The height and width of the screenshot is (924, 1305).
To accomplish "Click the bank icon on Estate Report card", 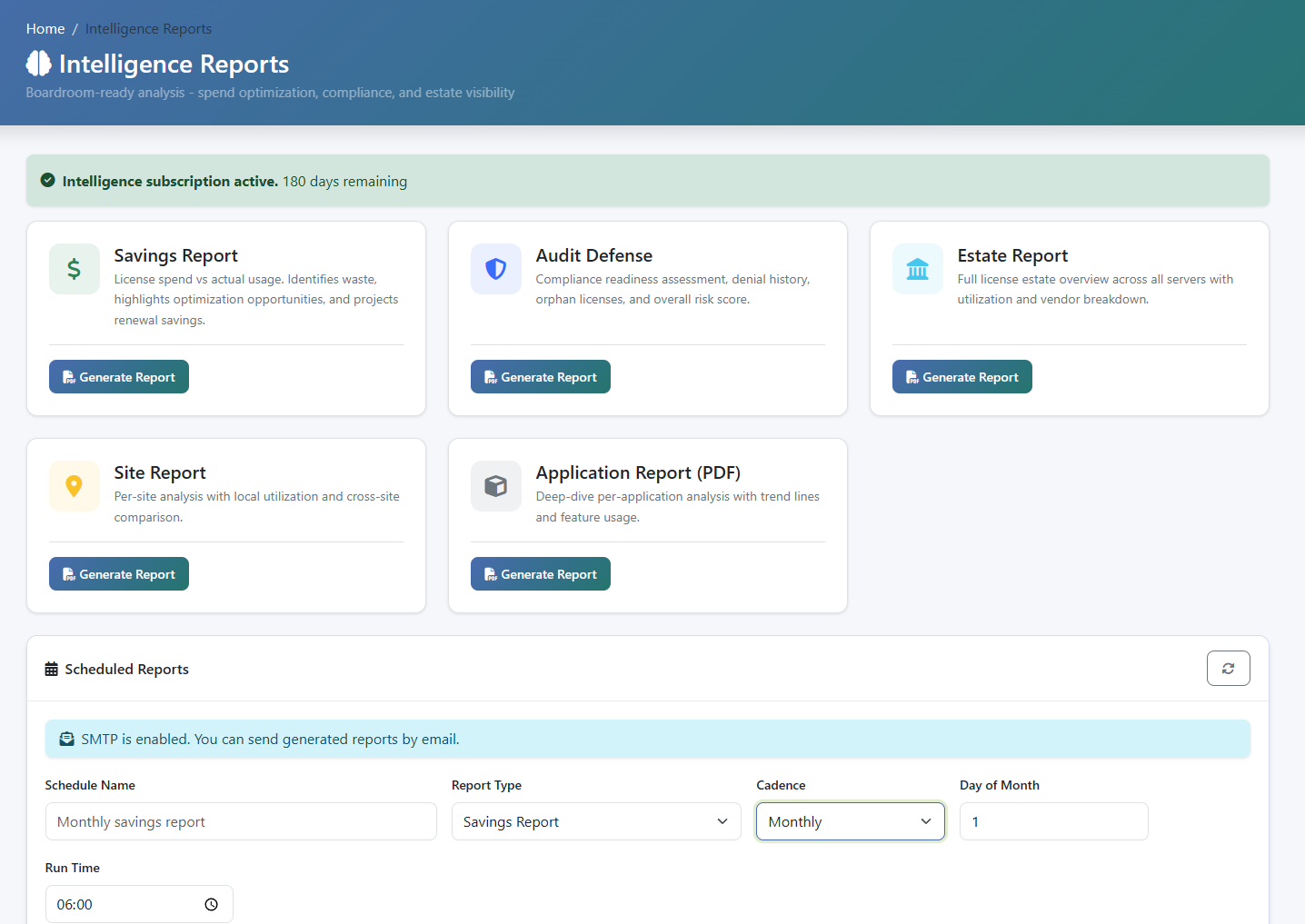I will pos(918,268).
